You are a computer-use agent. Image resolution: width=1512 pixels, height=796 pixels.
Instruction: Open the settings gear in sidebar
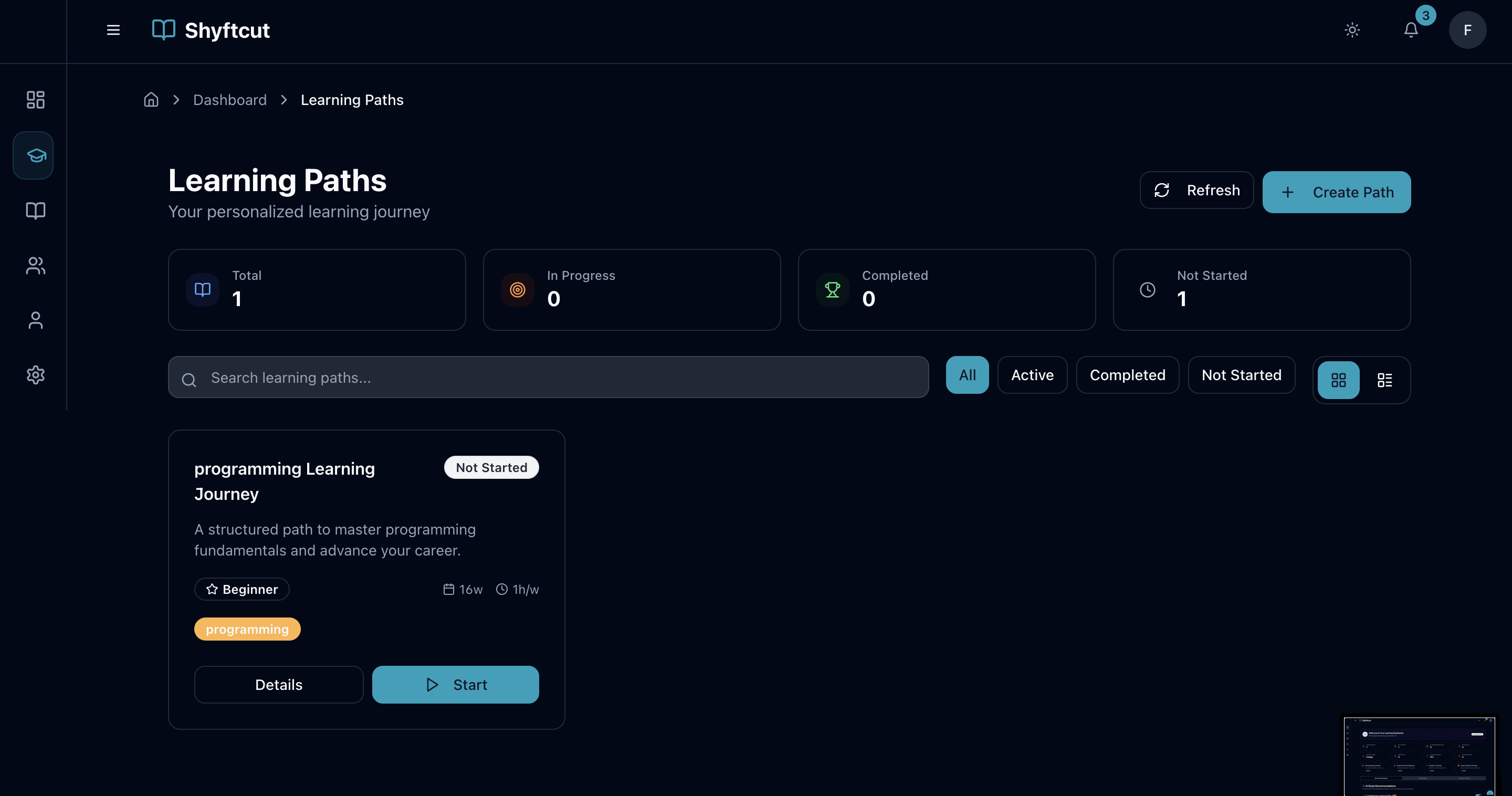(x=36, y=375)
